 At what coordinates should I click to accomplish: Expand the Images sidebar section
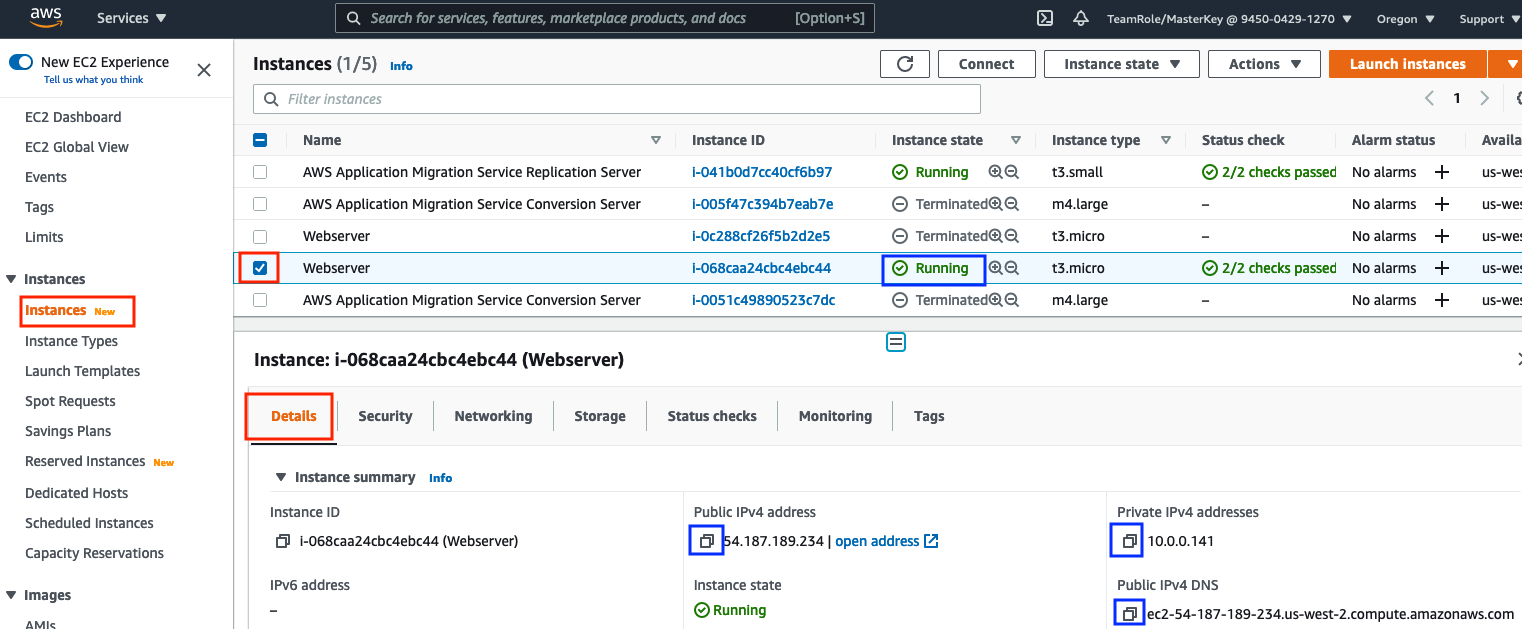click(11, 595)
